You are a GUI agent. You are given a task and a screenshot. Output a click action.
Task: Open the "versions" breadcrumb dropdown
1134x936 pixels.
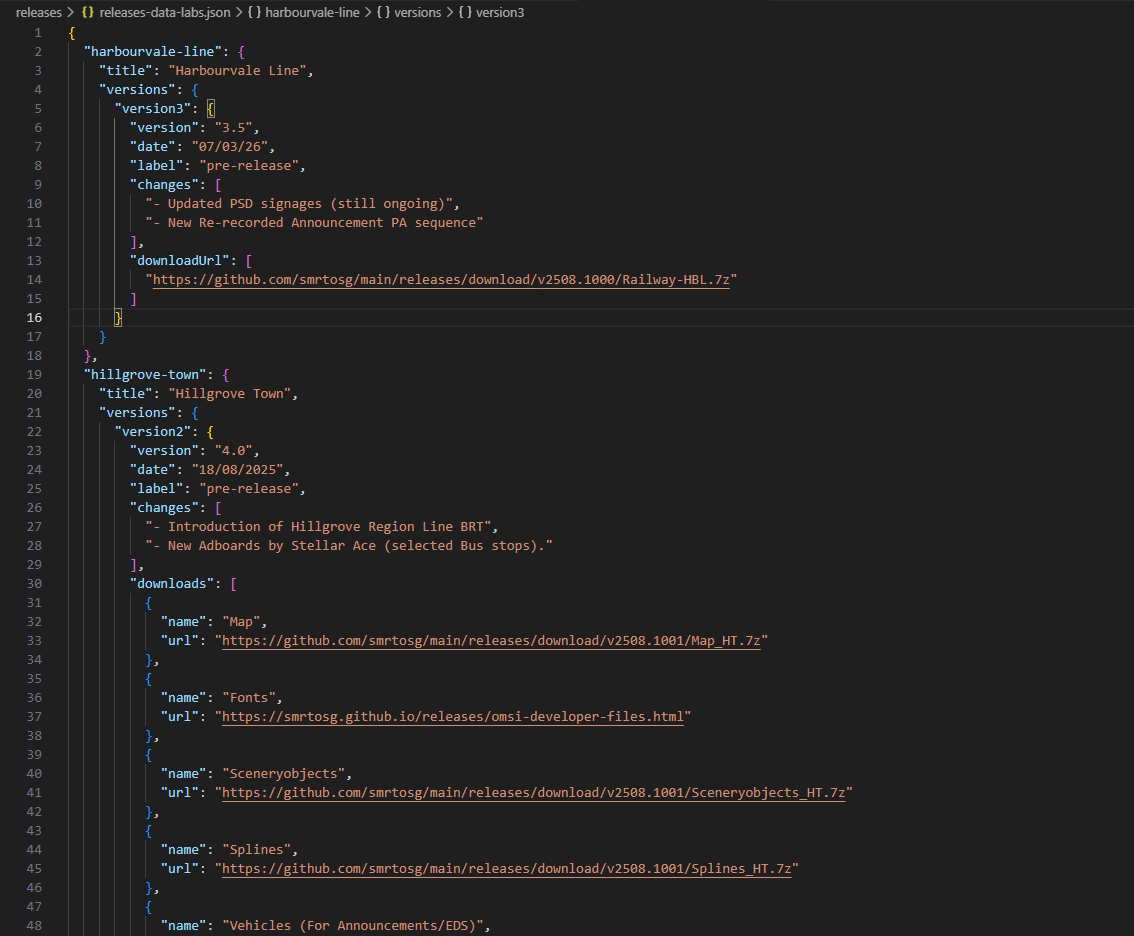417,13
